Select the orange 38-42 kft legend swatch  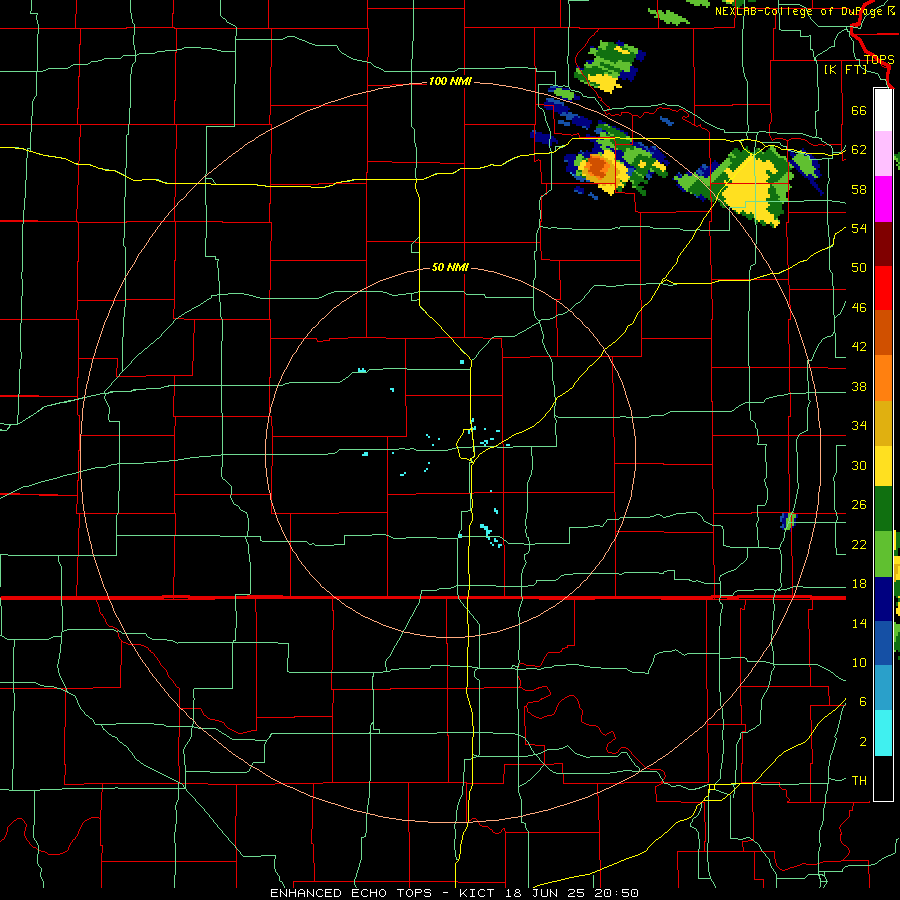(x=883, y=378)
